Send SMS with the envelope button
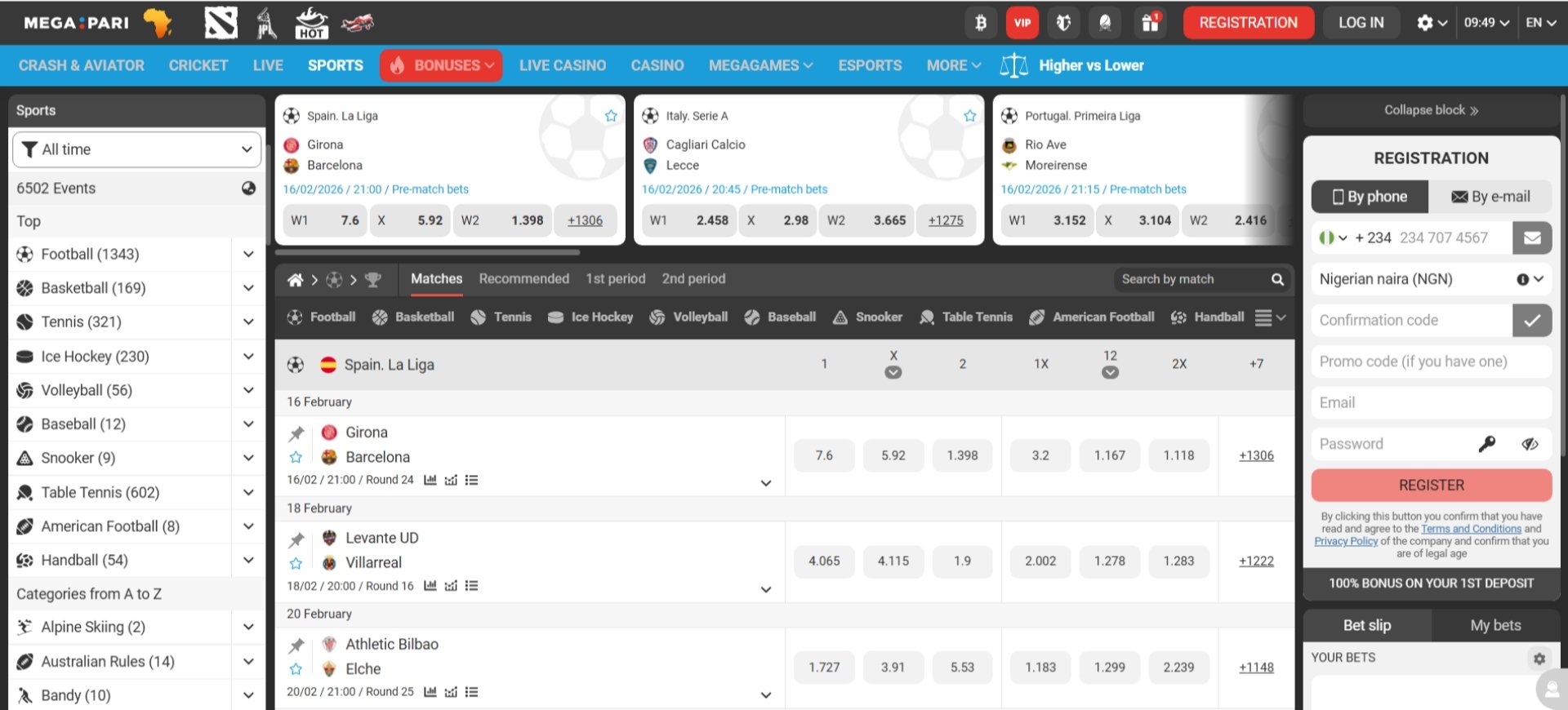 [x=1532, y=237]
